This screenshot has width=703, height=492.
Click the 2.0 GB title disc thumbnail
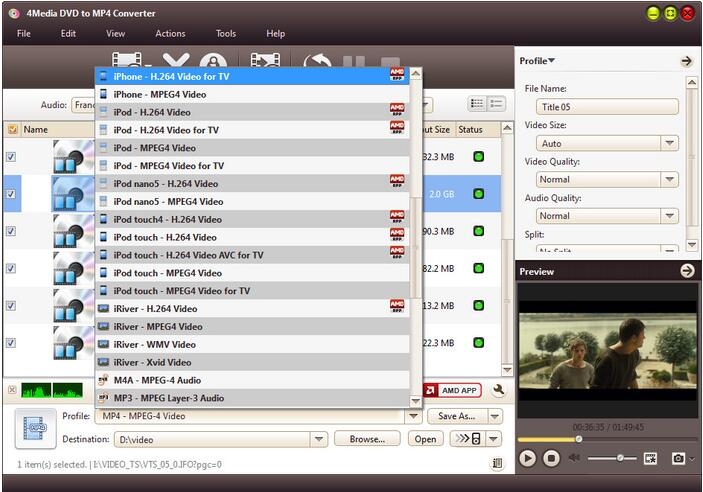(74, 194)
